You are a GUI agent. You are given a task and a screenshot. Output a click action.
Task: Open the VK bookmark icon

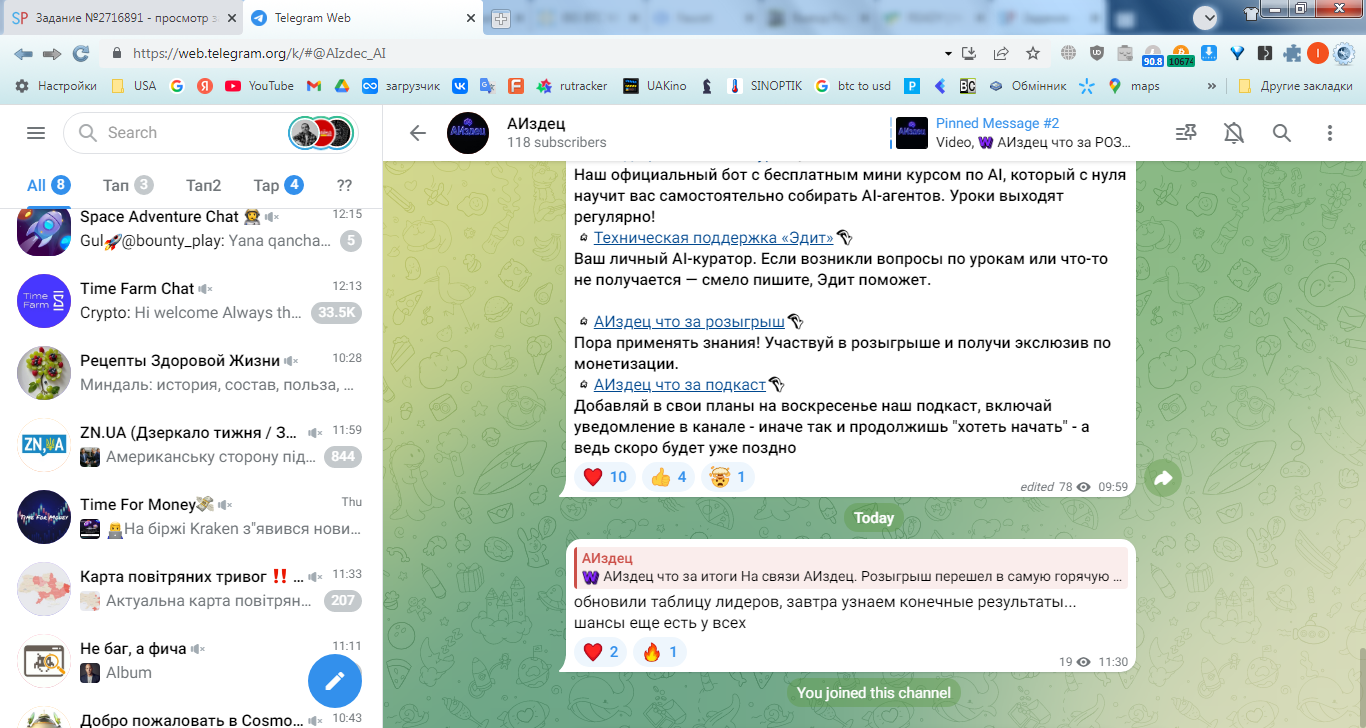(460, 86)
